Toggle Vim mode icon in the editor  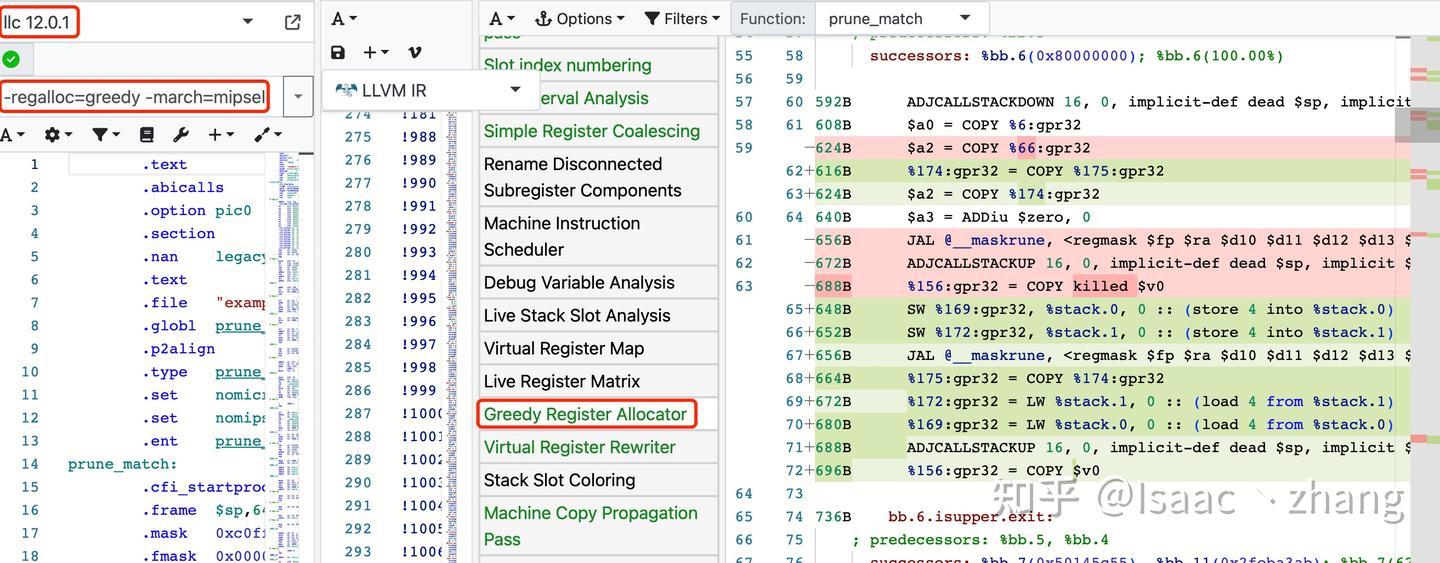click(415, 52)
